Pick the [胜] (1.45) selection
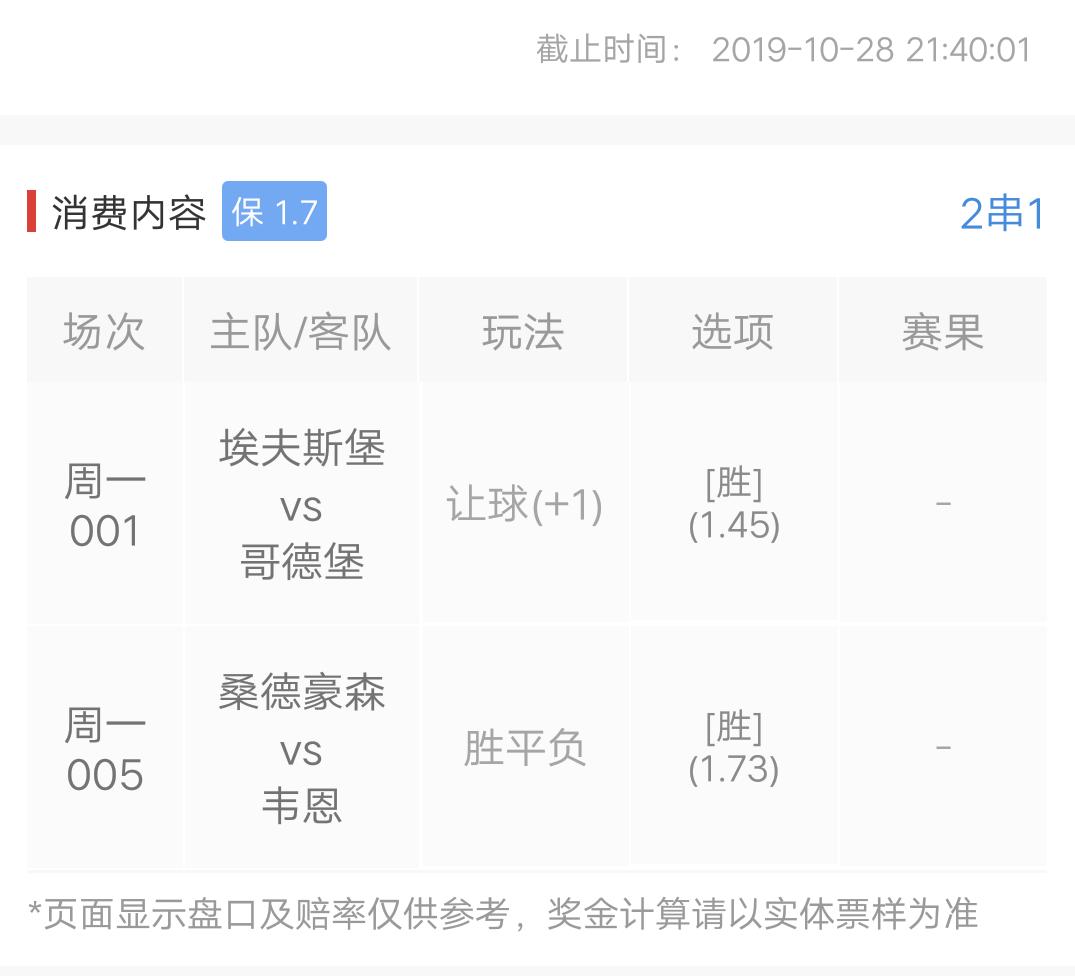This screenshot has width=1075, height=976. click(x=732, y=505)
